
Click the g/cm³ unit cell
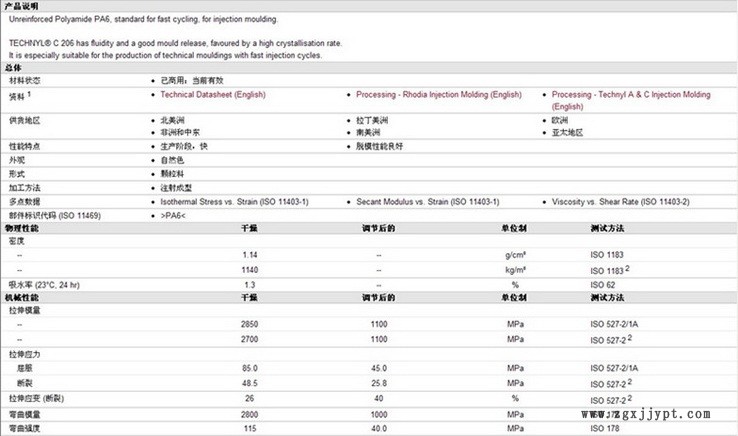coord(515,255)
